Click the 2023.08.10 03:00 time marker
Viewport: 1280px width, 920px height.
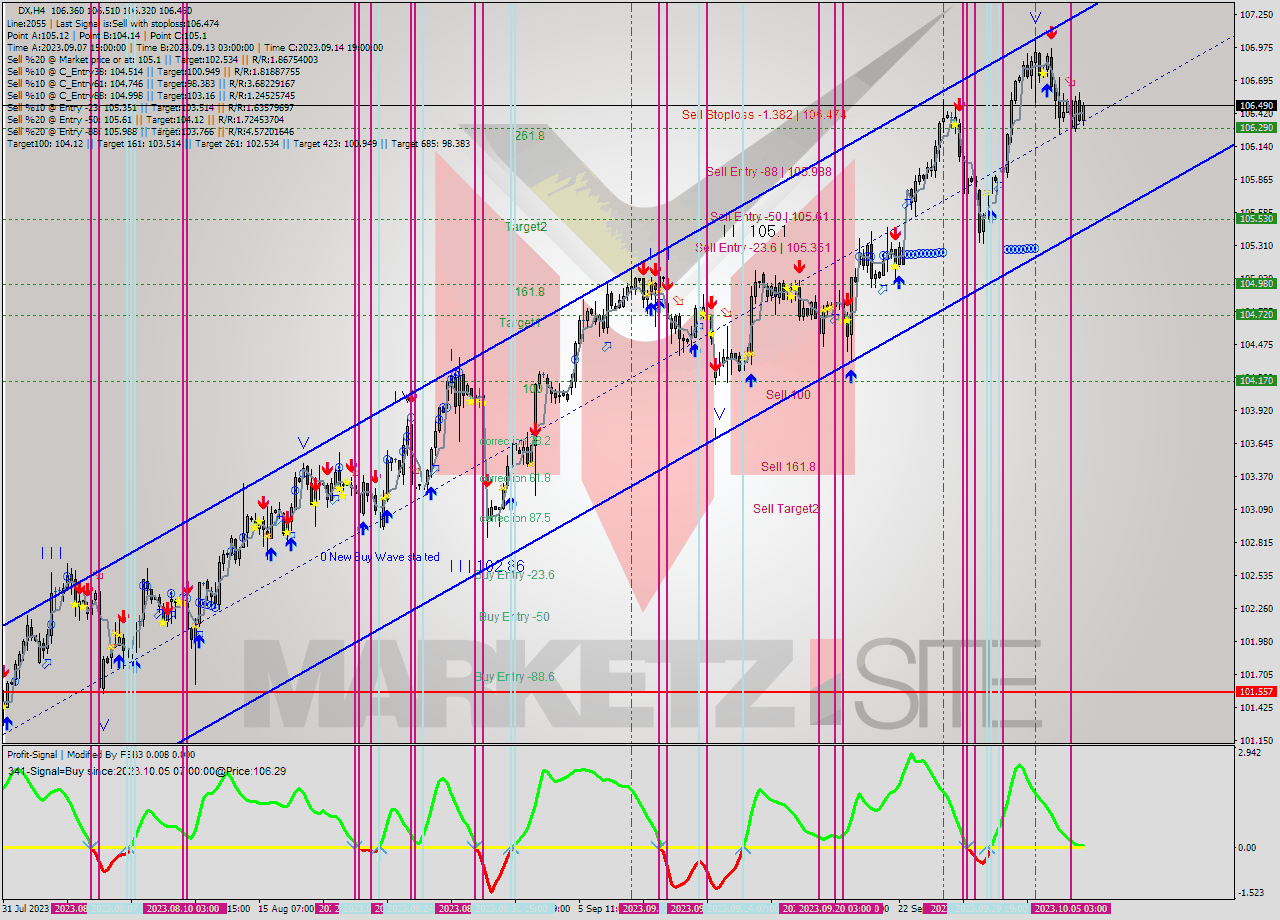(x=183, y=908)
